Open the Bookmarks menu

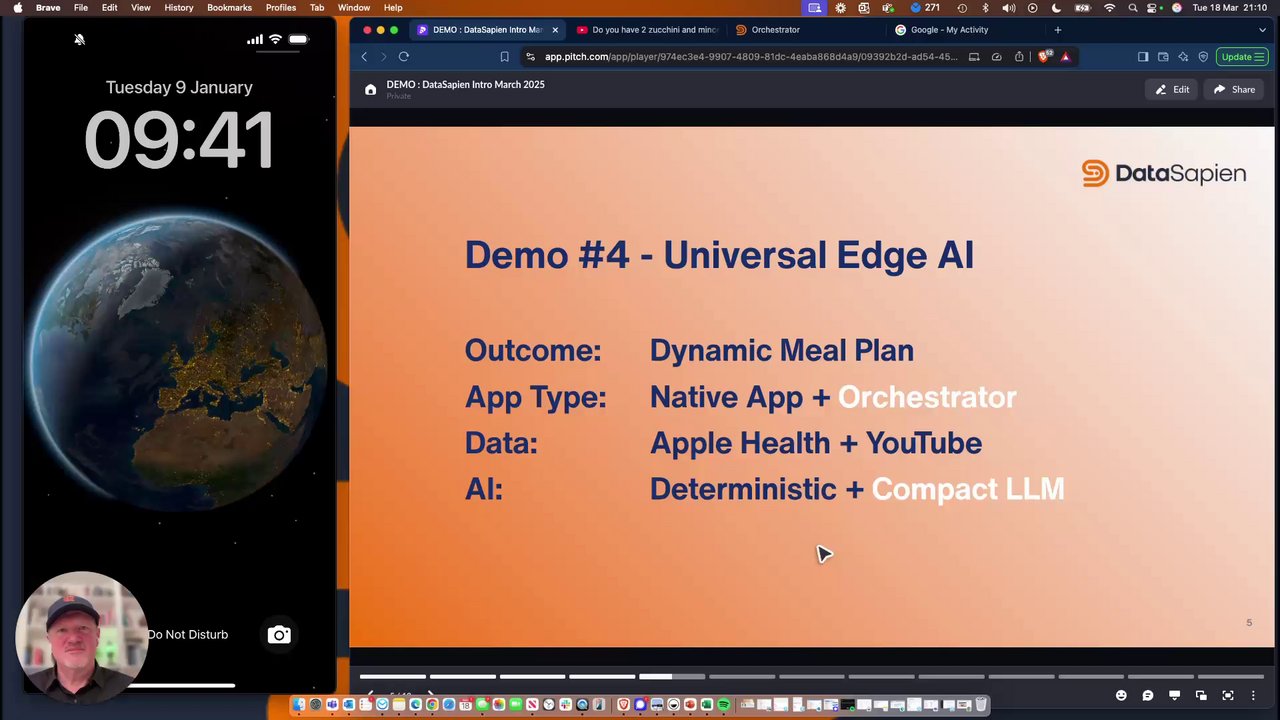229,8
